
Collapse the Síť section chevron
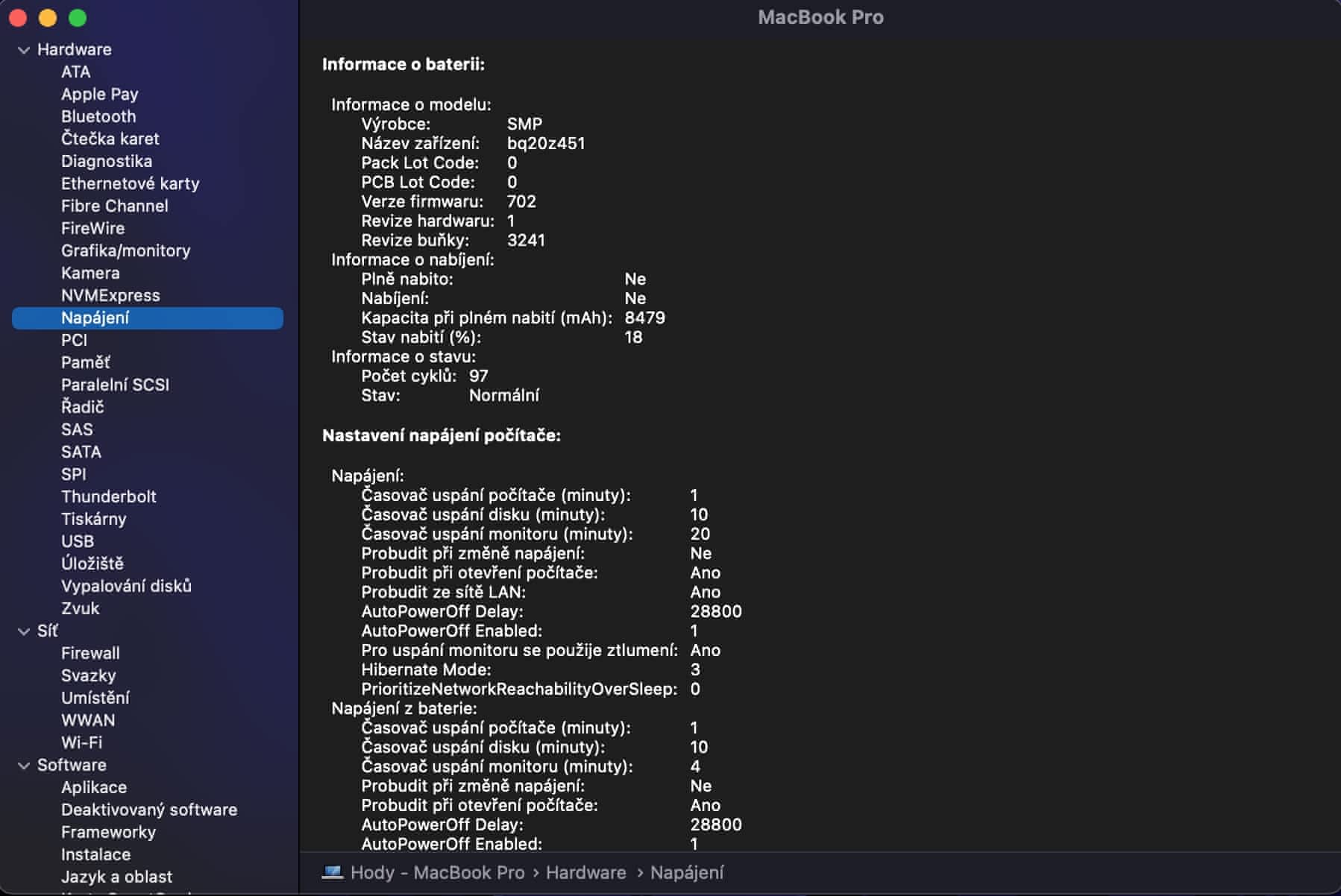(24, 631)
